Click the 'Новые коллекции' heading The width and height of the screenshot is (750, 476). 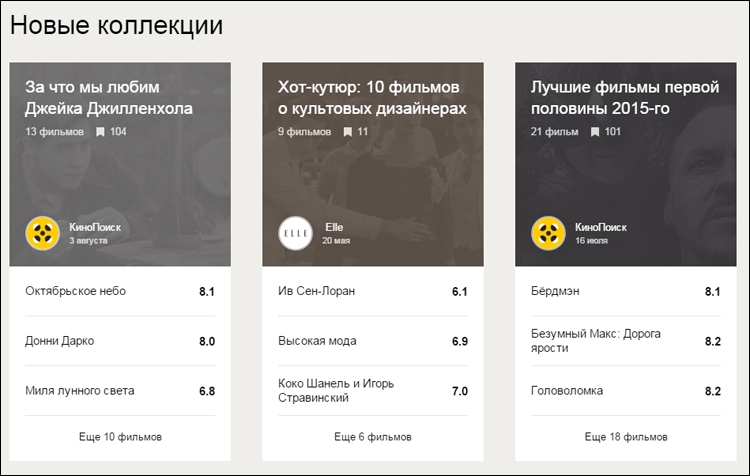[x=116, y=25]
